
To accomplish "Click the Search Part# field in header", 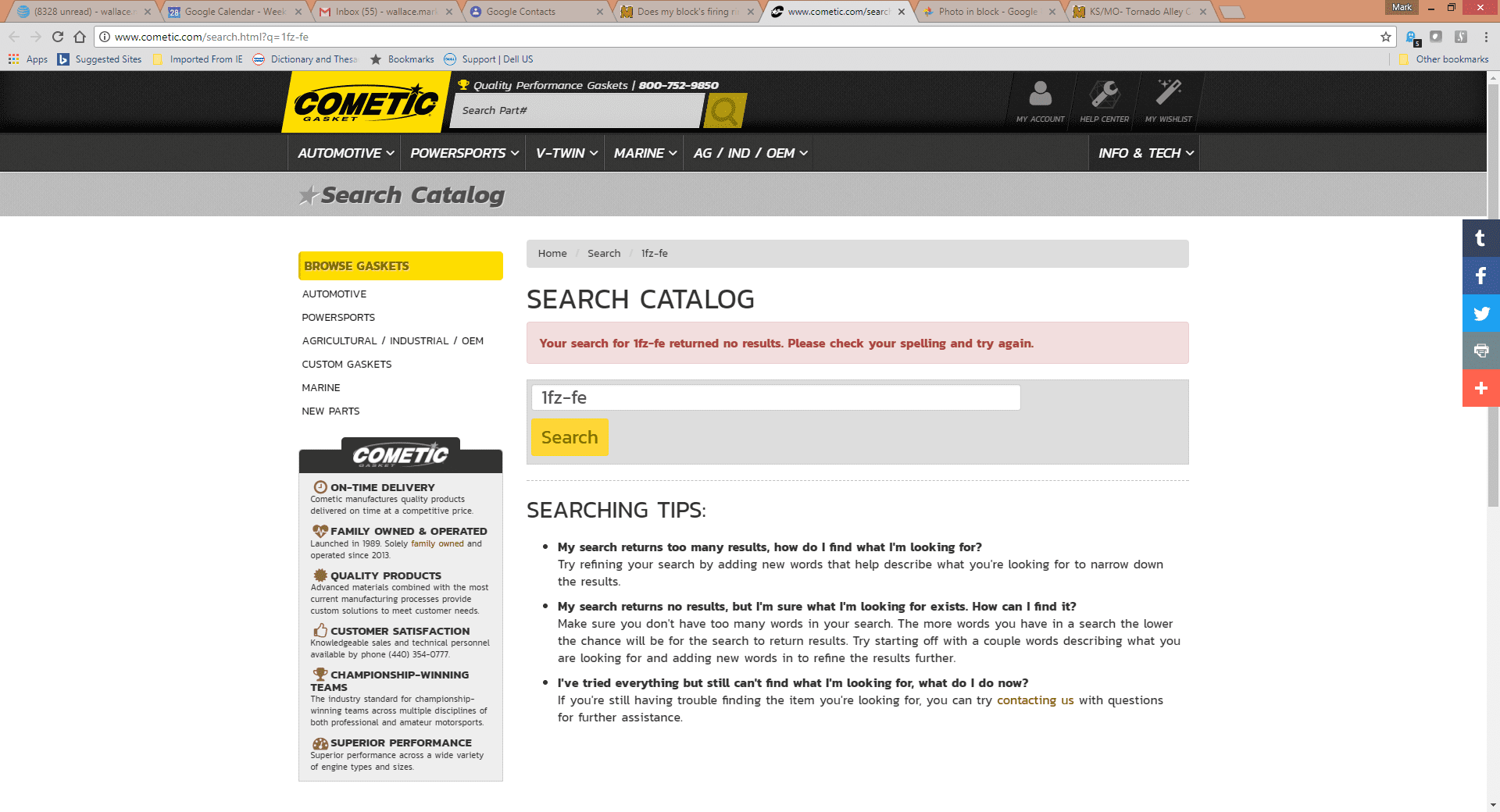I will pyautogui.click(x=577, y=111).
